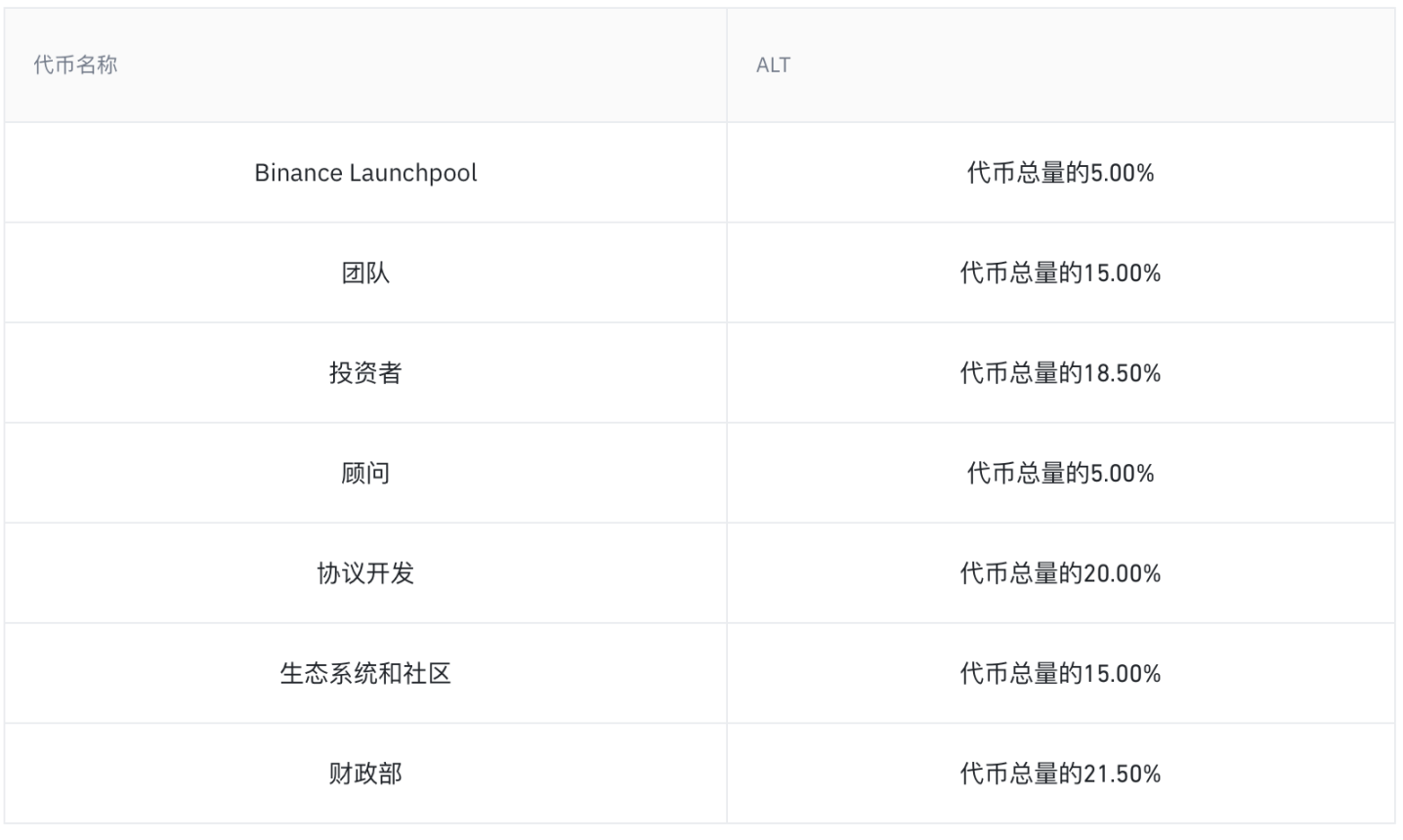Click the 生态系统和社区 row label
This screenshot has width=1403, height=840.
(365, 674)
